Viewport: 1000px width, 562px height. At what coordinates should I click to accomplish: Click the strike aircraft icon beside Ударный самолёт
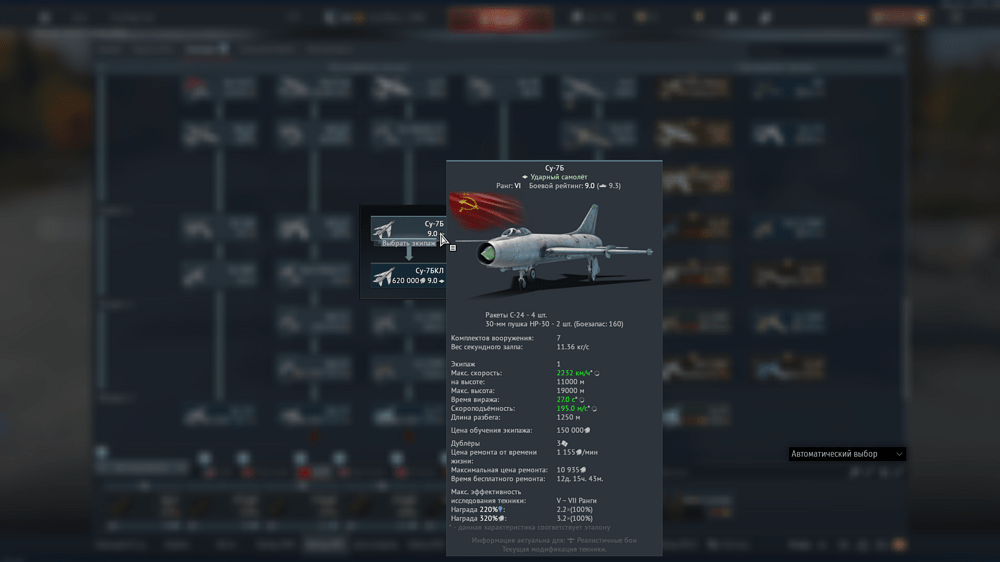[x=525, y=177]
